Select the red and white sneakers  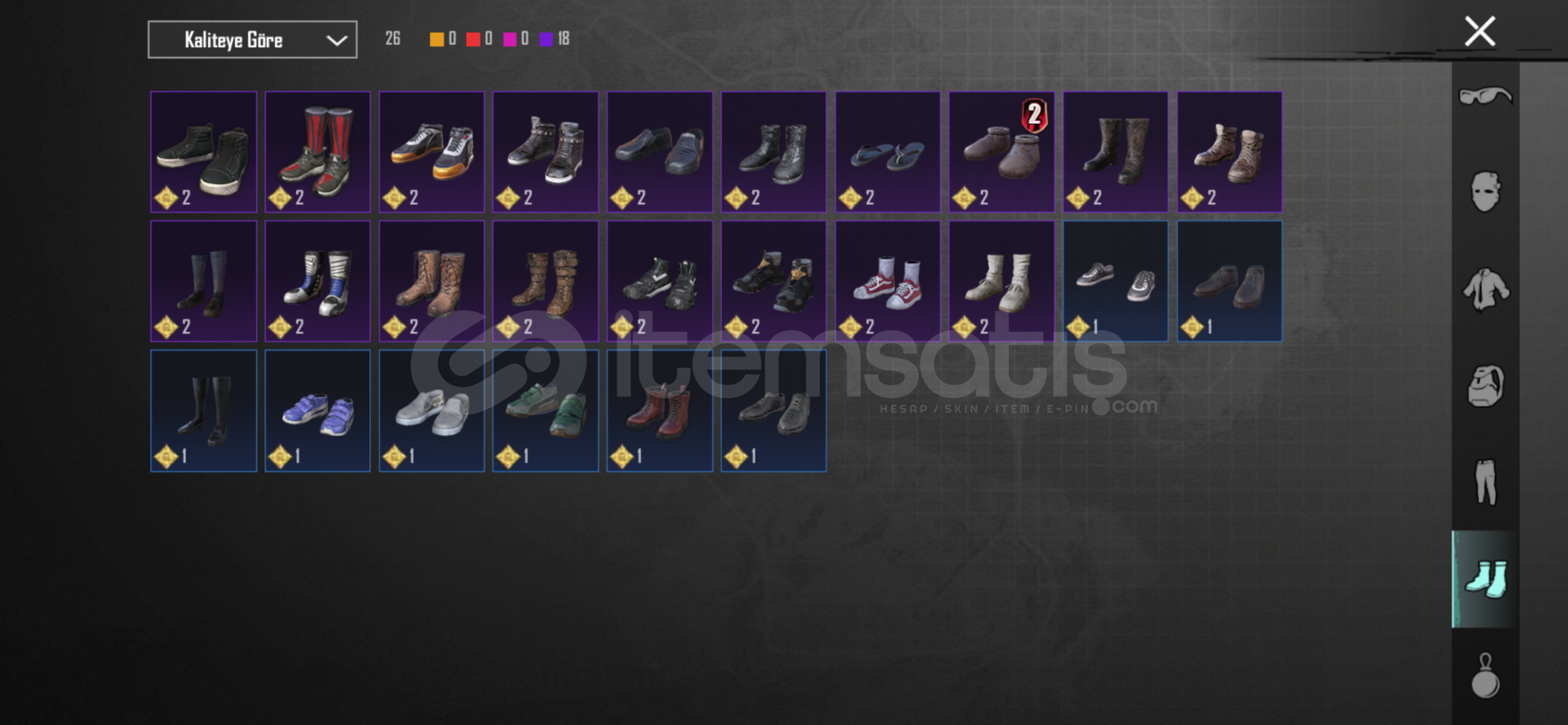click(888, 282)
